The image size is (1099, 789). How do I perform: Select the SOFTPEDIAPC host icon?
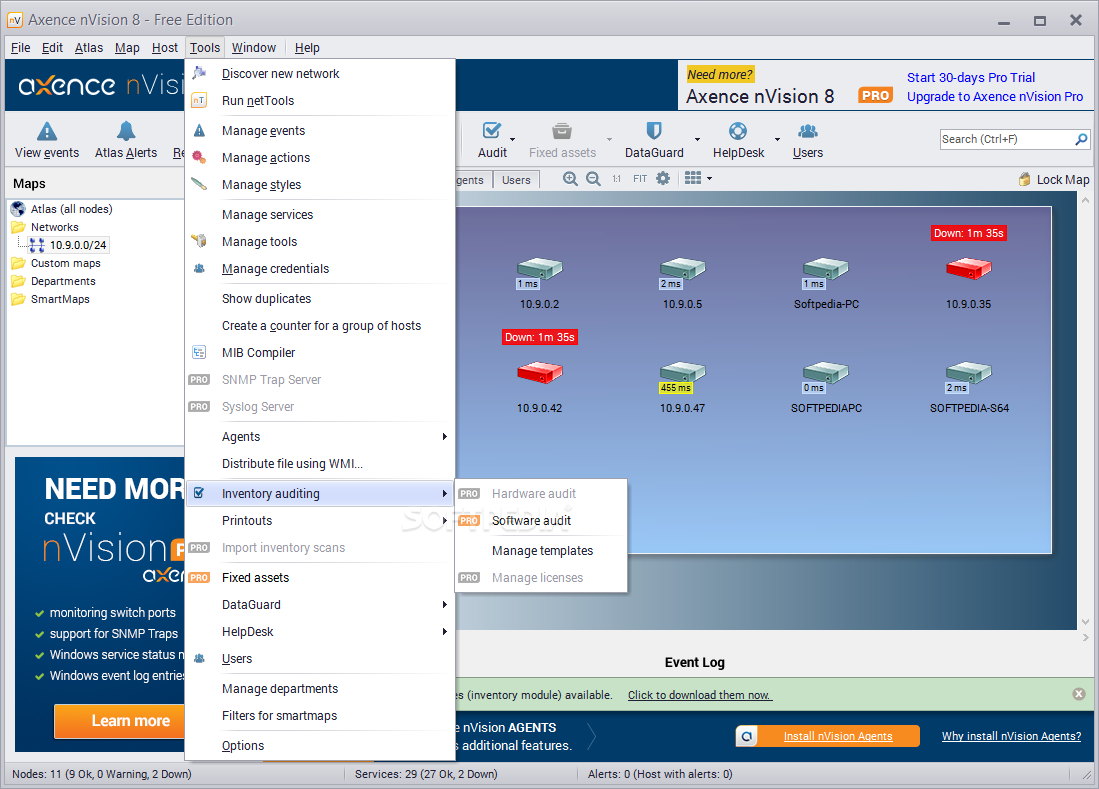[826, 373]
